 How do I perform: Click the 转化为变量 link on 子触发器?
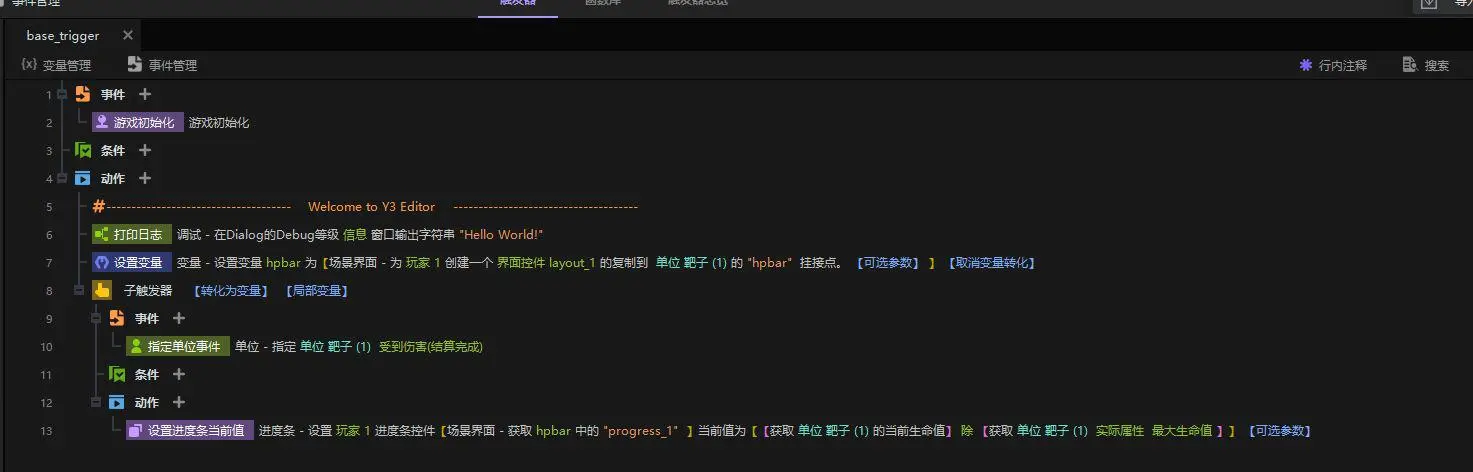pos(231,291)
